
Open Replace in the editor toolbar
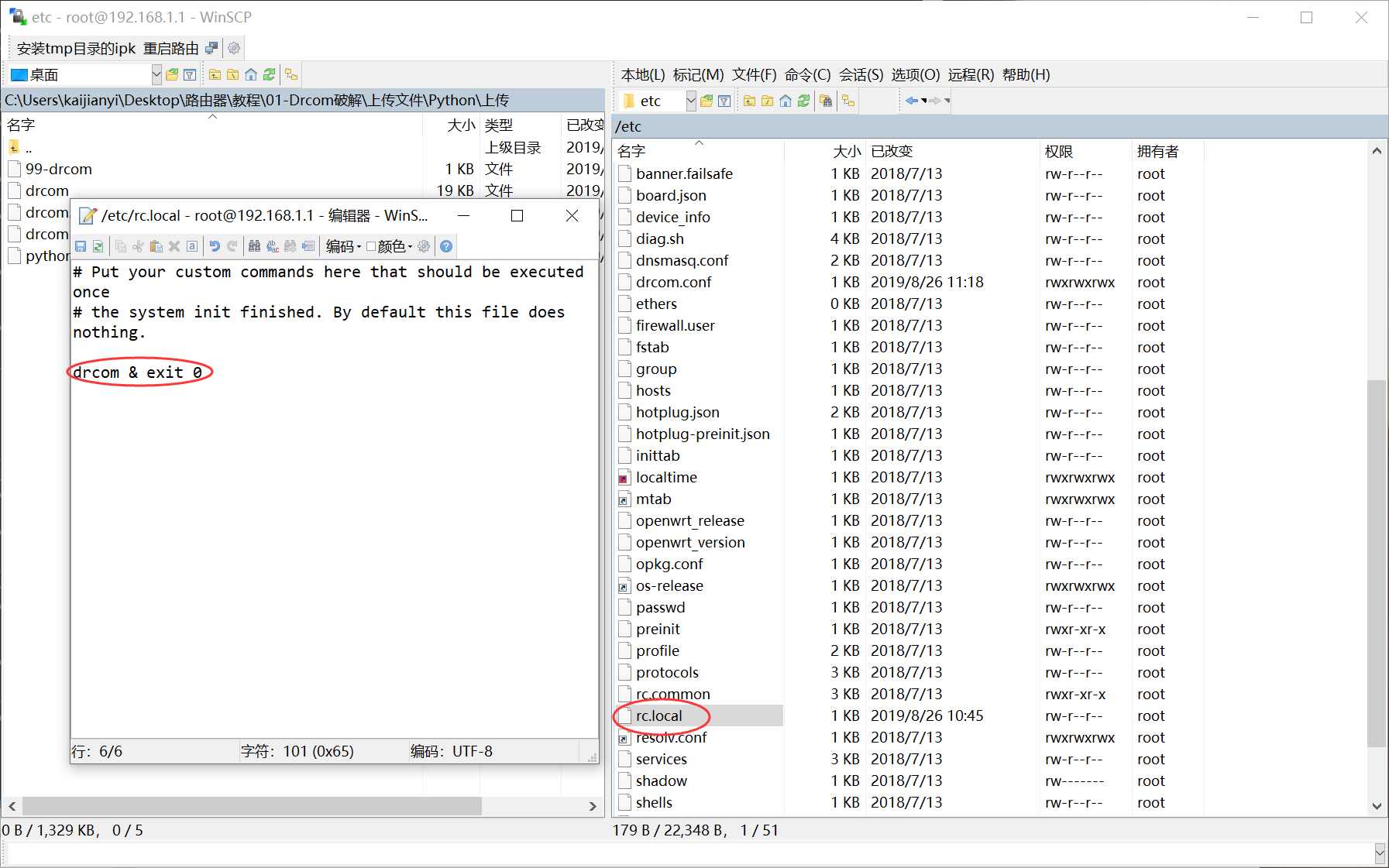(273, 246)
